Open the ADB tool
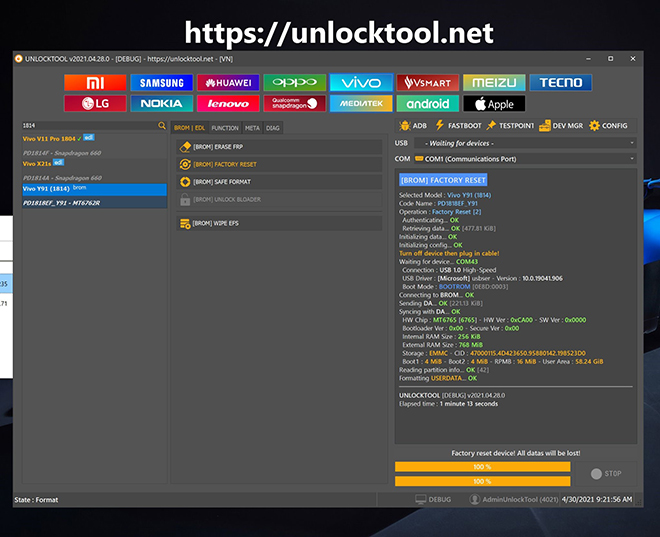Viewport: 660px width, 537px height. (413, 125)
